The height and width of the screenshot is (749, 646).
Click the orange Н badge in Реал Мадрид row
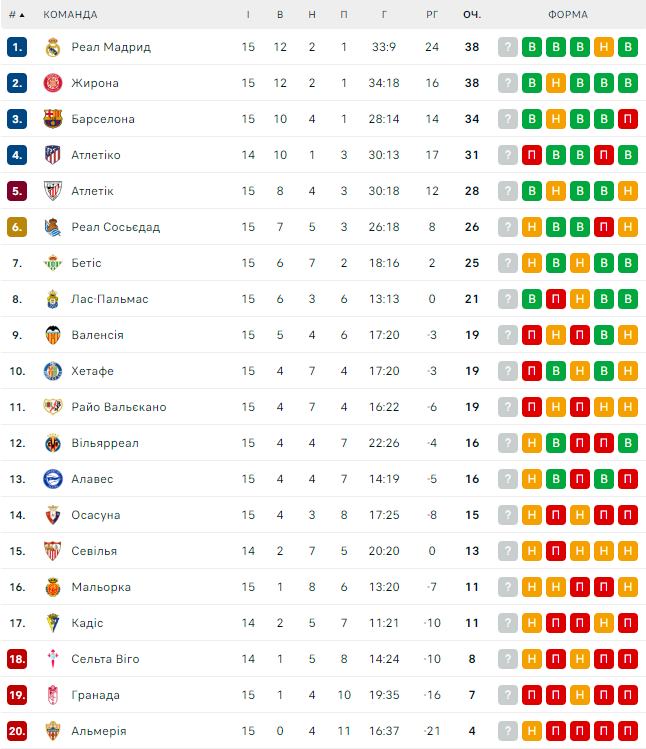pos(603,47)
